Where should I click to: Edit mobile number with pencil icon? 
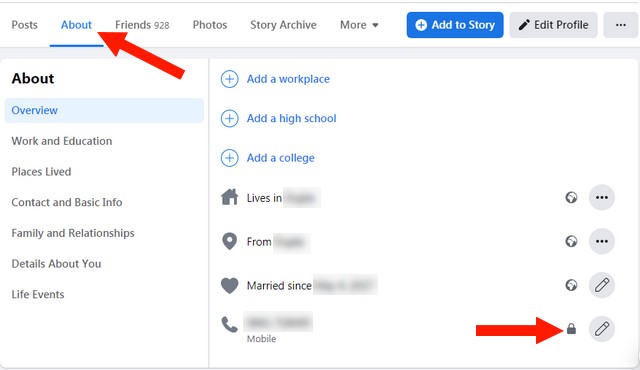(x=602, y=328)
